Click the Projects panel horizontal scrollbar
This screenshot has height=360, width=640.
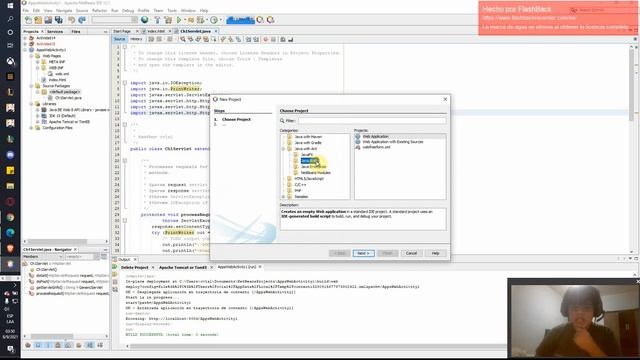tap(57, 241)
